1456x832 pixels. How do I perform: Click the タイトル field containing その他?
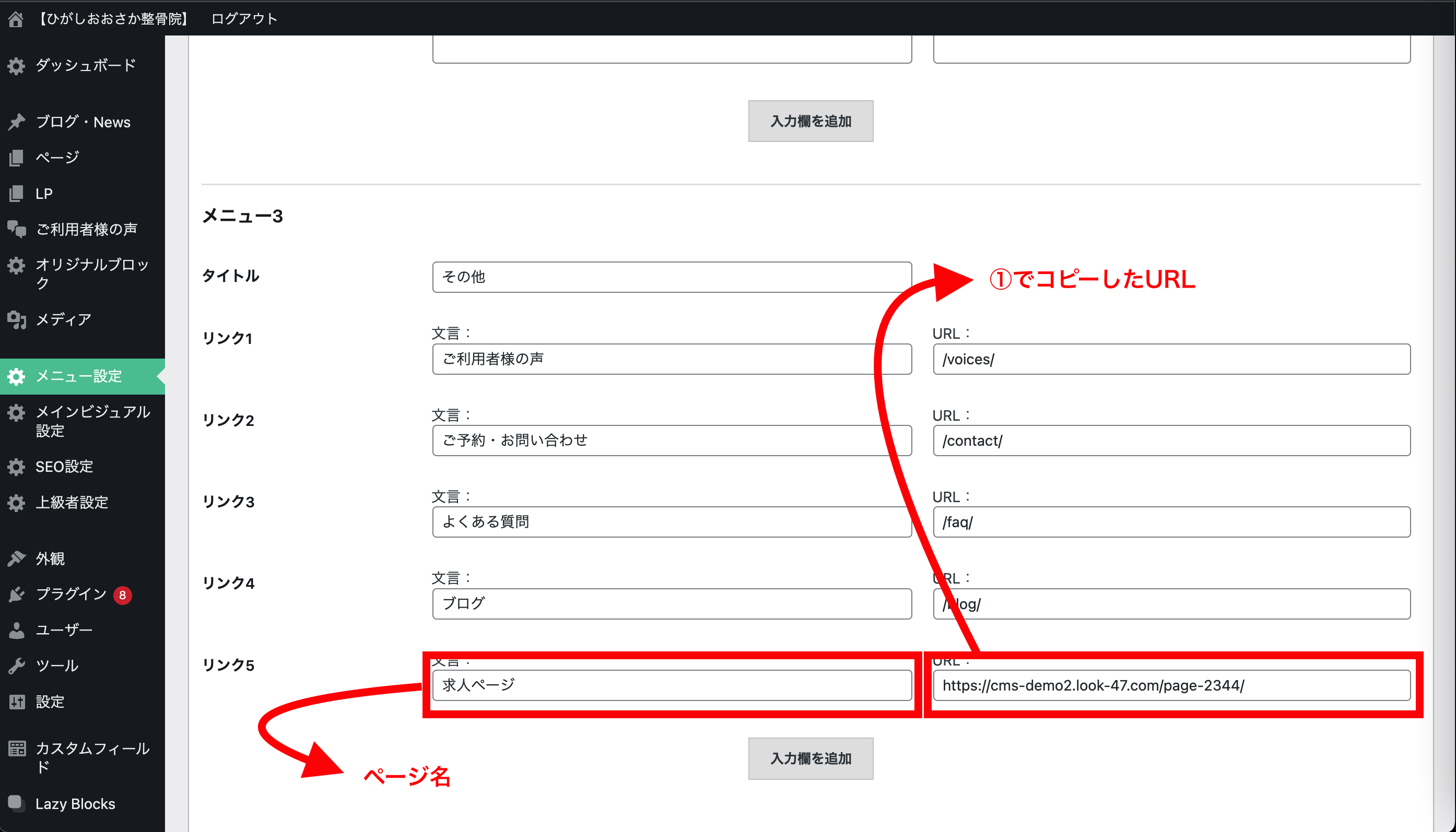672,277
